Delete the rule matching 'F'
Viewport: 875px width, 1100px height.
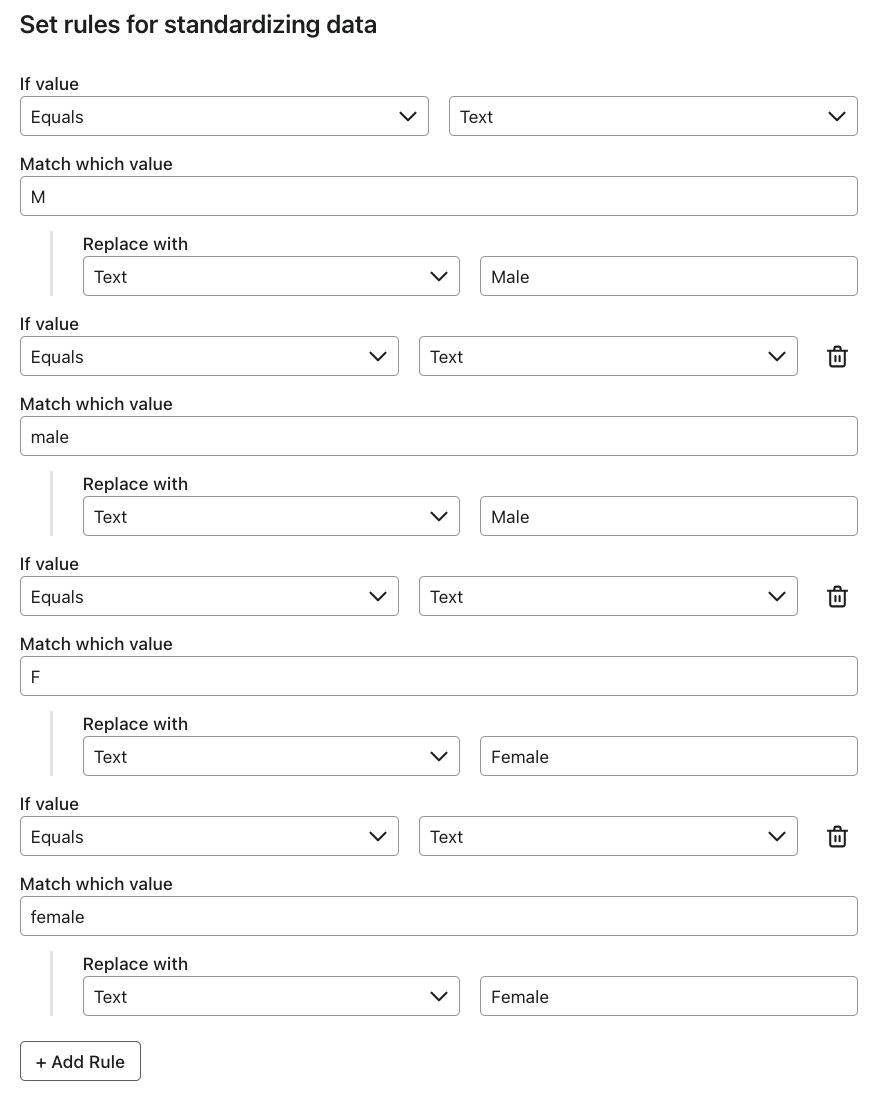point(837,597)
